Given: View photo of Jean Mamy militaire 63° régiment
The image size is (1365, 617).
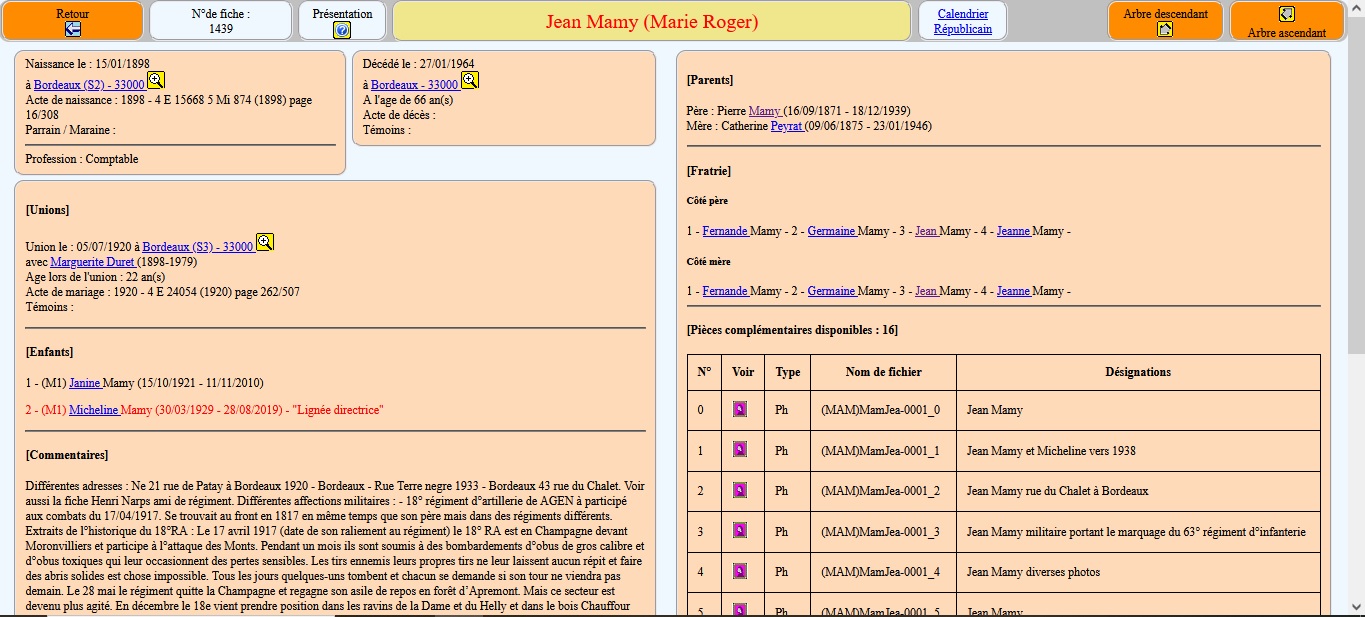Looking at the screenshot, I should click(x=740, y=531).
